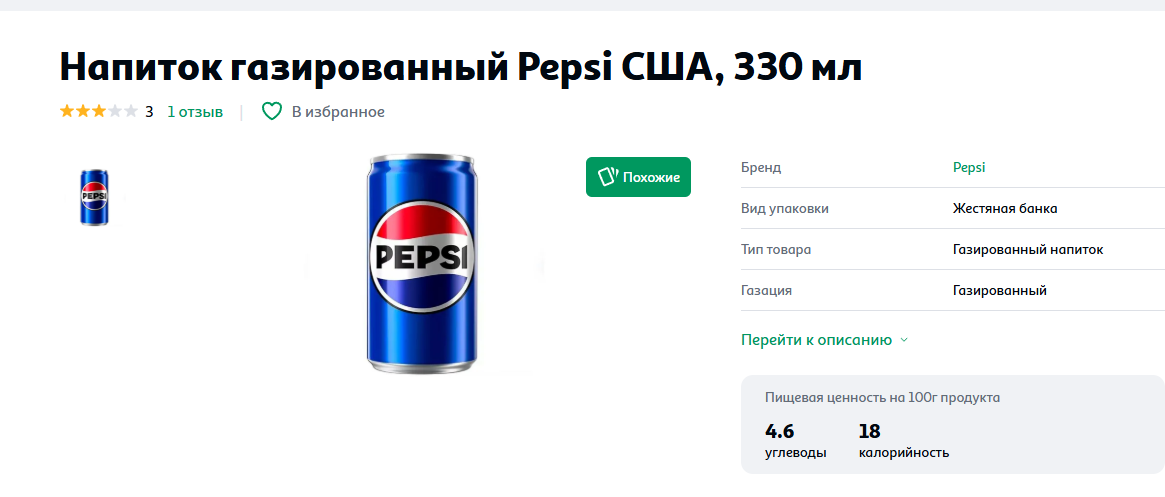Click the second gold rating star
Image resolution: width=1165 pixels, height=497 pixels.
83,111
